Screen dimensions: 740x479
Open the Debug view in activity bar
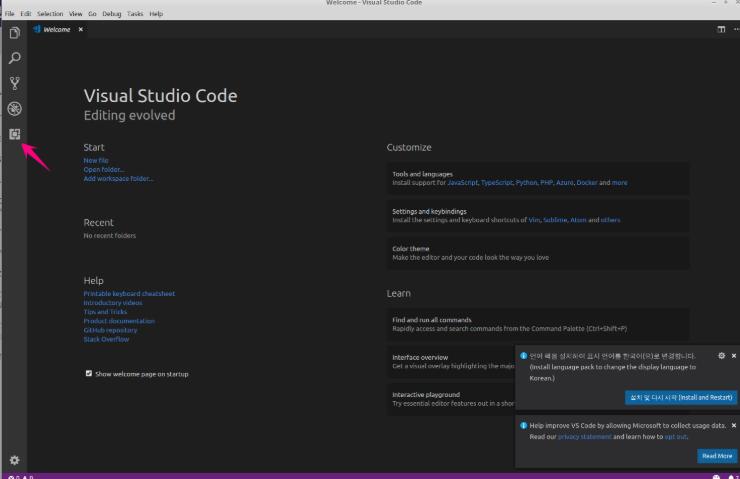[15, 109]
